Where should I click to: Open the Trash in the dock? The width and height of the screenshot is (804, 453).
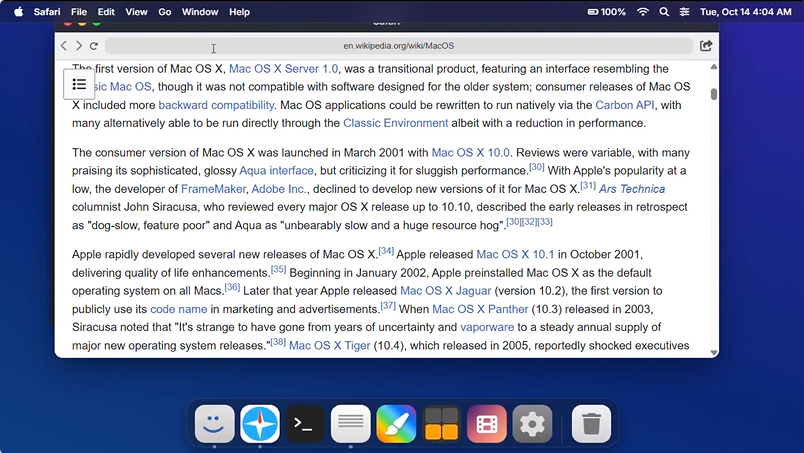coord(591,424)
